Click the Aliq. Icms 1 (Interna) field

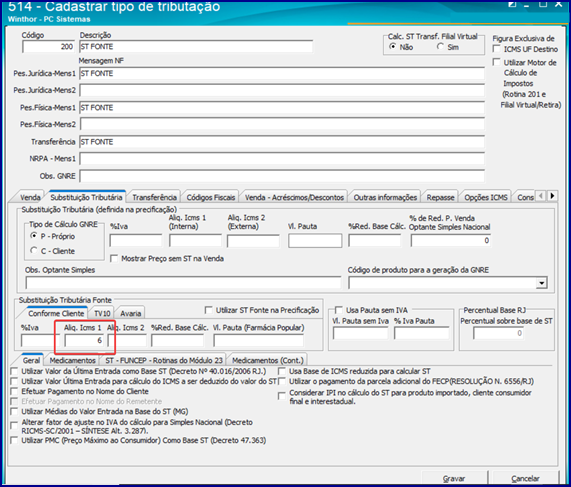[x=195, y=241]
